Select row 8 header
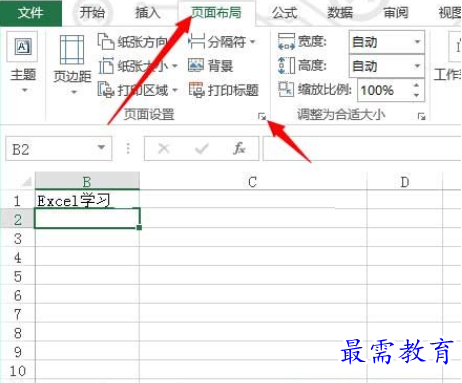This screenshot has height=383, width=462. (17, 333)
